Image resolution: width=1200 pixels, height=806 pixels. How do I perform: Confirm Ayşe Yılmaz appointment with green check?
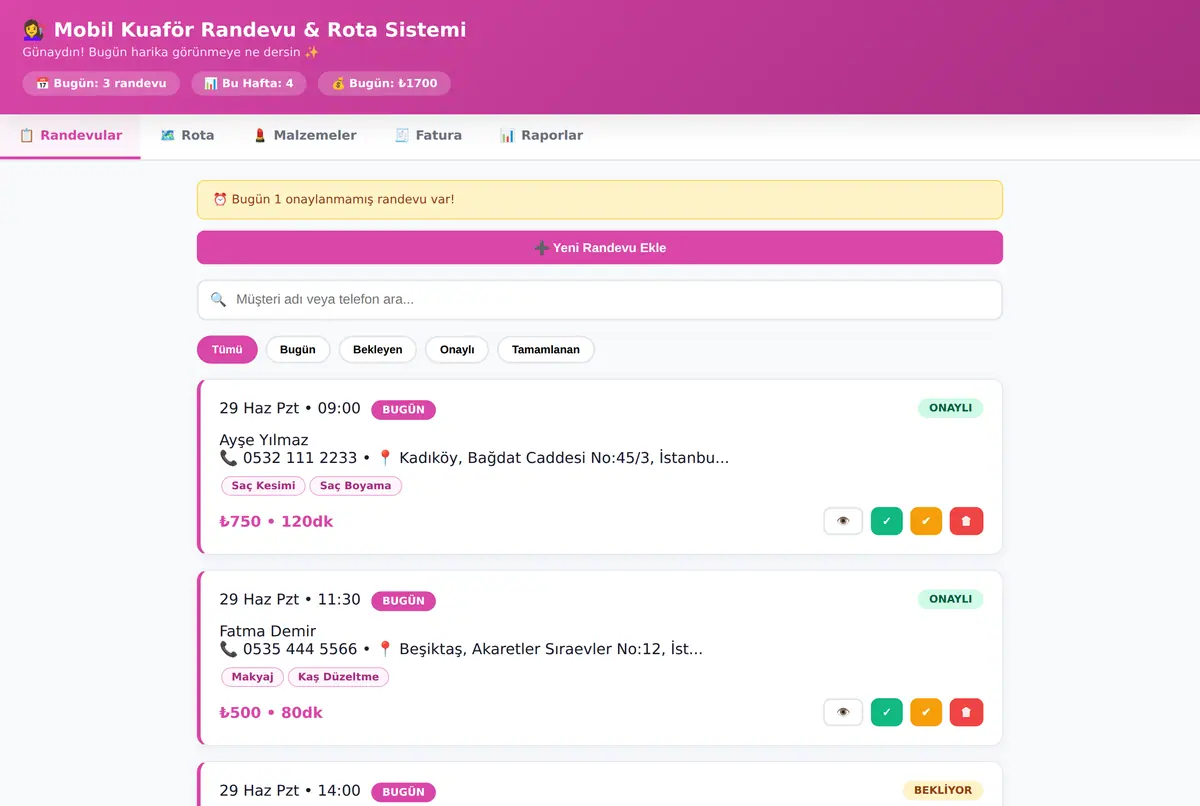pyautogui.click(x=887, y=521)
